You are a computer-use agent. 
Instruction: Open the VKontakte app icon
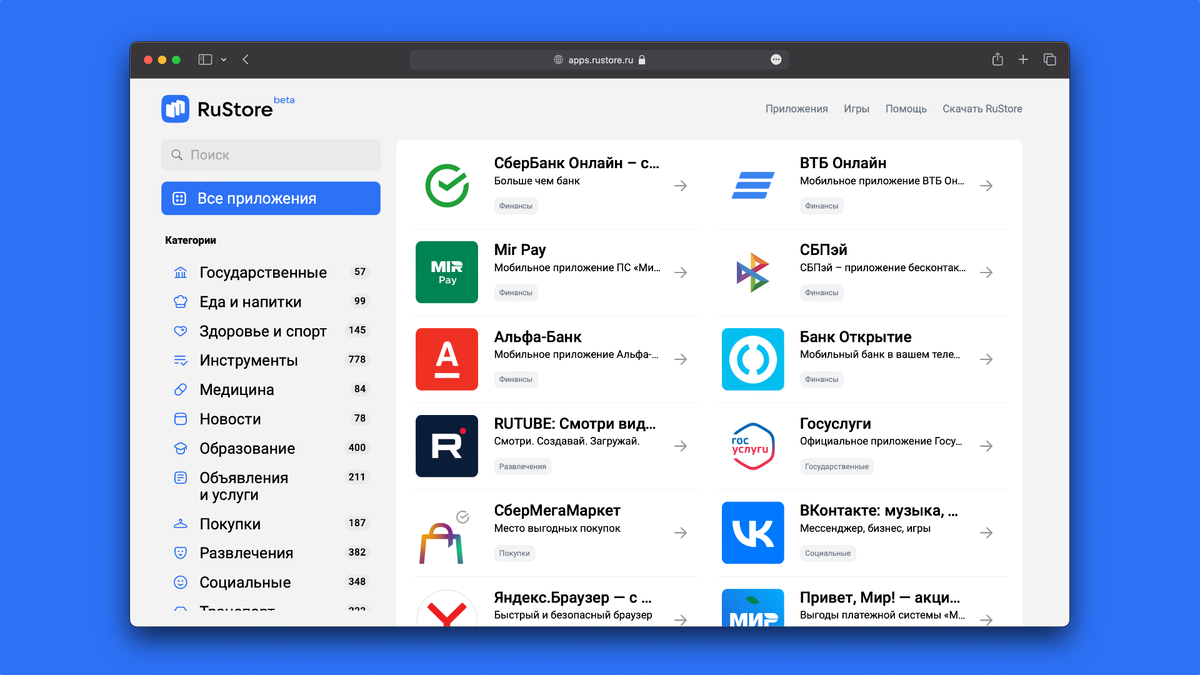click(x=753, y=533)
